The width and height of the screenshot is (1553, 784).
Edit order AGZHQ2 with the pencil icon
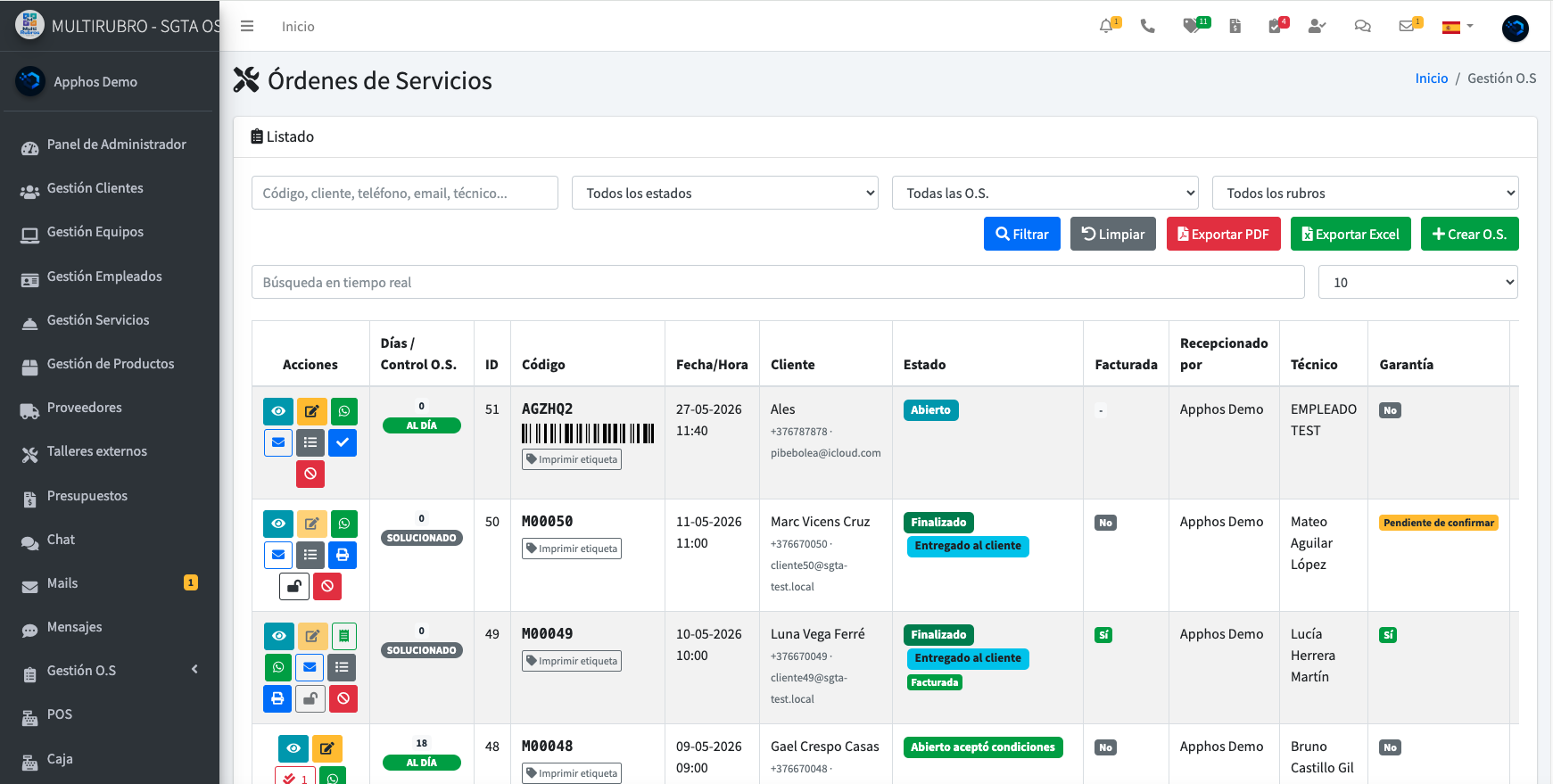coord(311,411)
